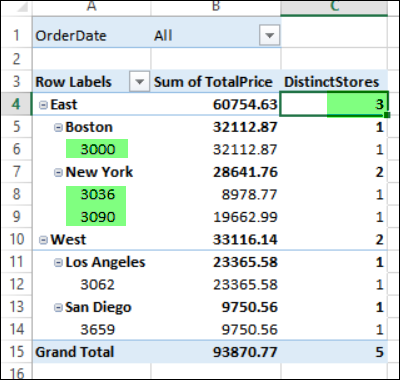
Task: Click the New York row label
Action: pyautogui.click(x=99, y=172)
